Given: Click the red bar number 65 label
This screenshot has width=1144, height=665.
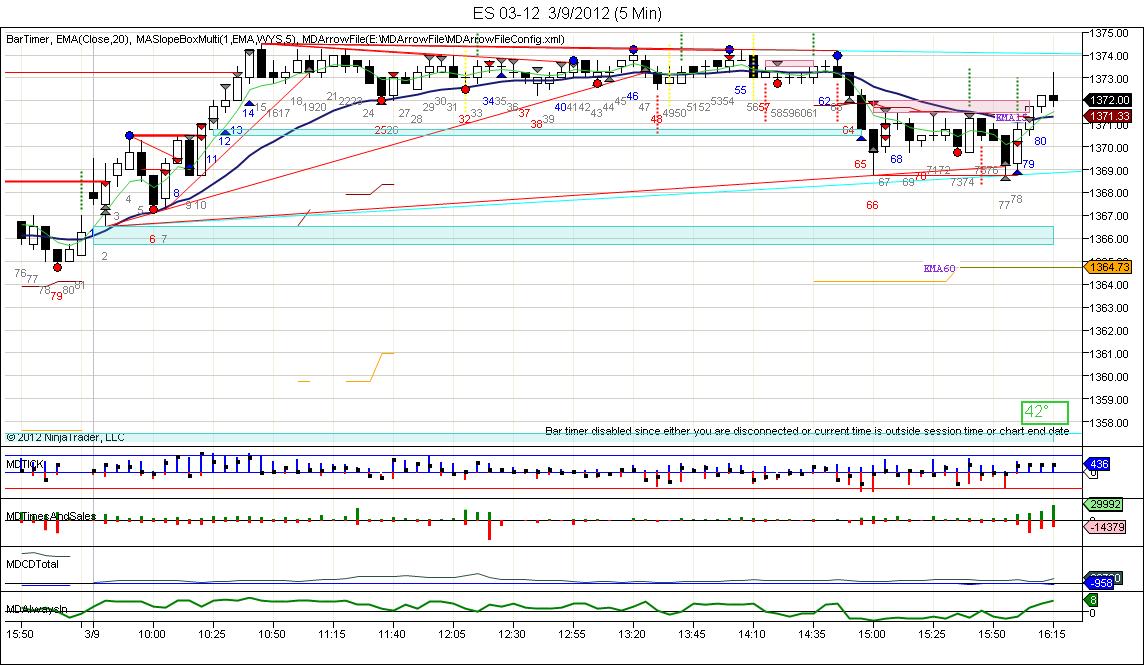Looking at the screenshot, I should point(860,164).
